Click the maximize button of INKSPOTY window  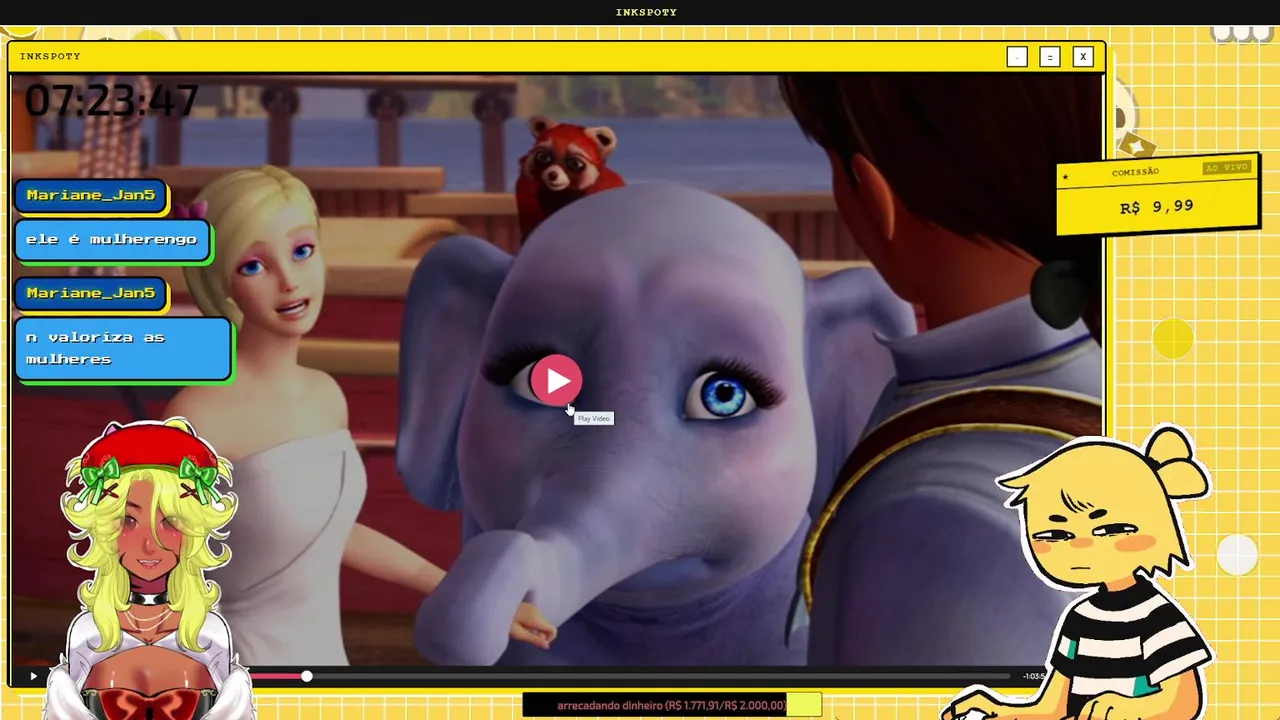[1049, 57]
